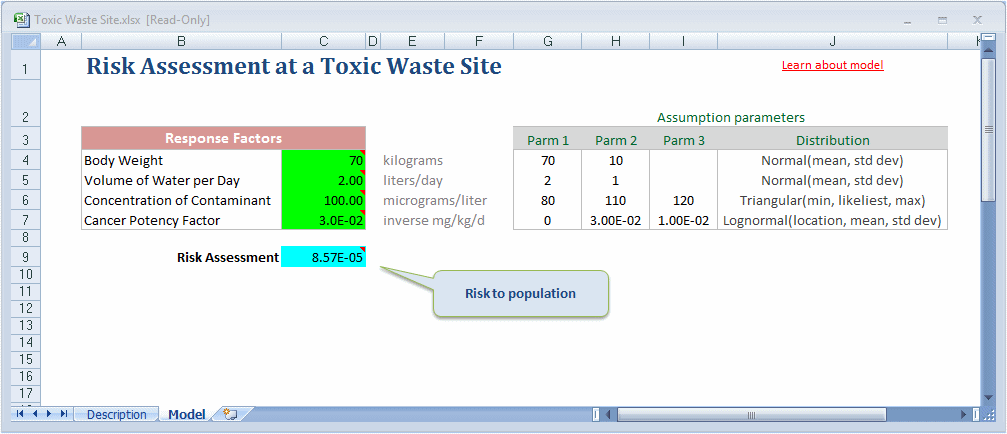
Task: Click the liters/day unit cell
Action: click(413, 180)
